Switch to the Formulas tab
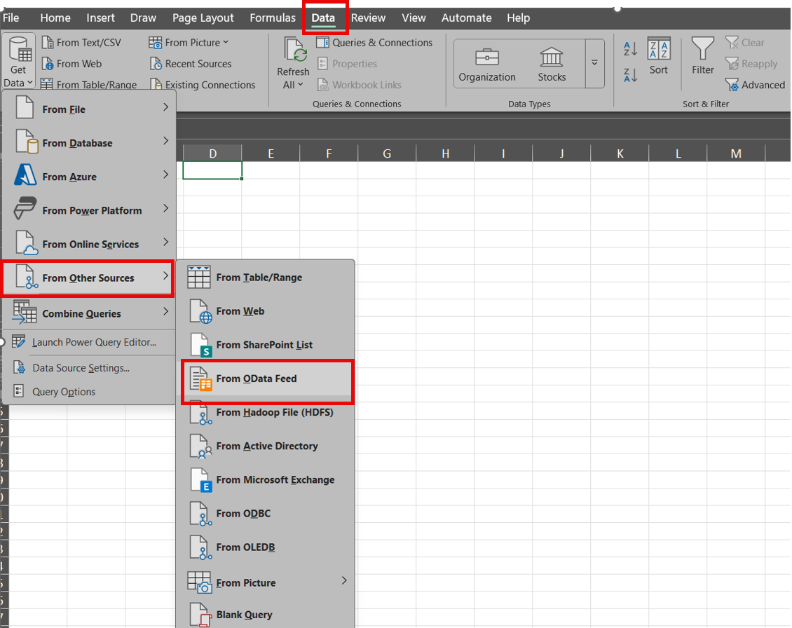The width and height of the screenshot is (792, 628). (x=272, y=18)
